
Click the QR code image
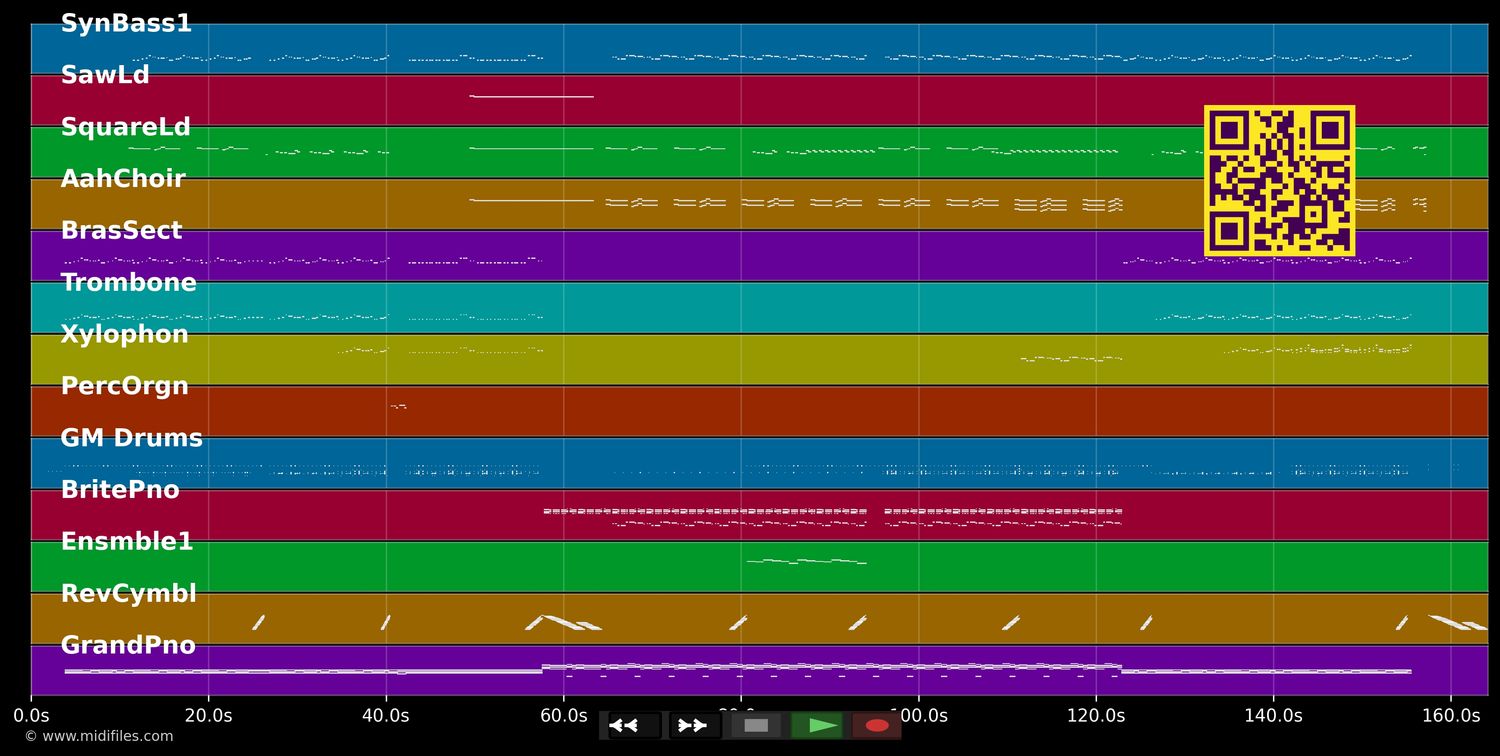tap(1280, 180)
